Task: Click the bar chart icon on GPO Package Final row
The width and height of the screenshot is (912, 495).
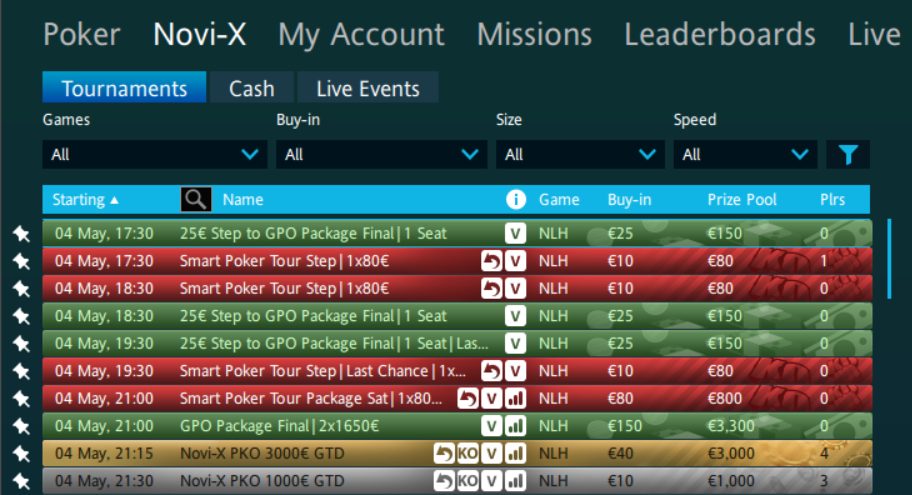Action: [516, 426]
